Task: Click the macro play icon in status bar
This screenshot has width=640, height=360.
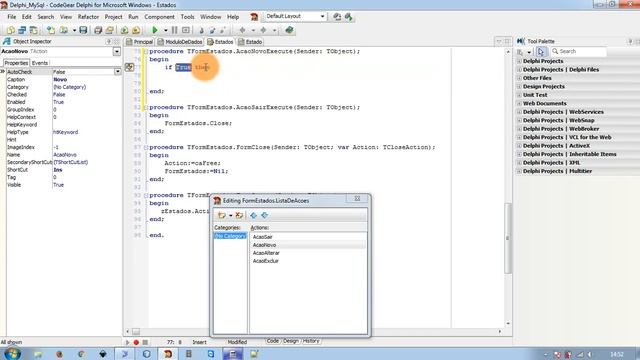Action: point(127,342)
